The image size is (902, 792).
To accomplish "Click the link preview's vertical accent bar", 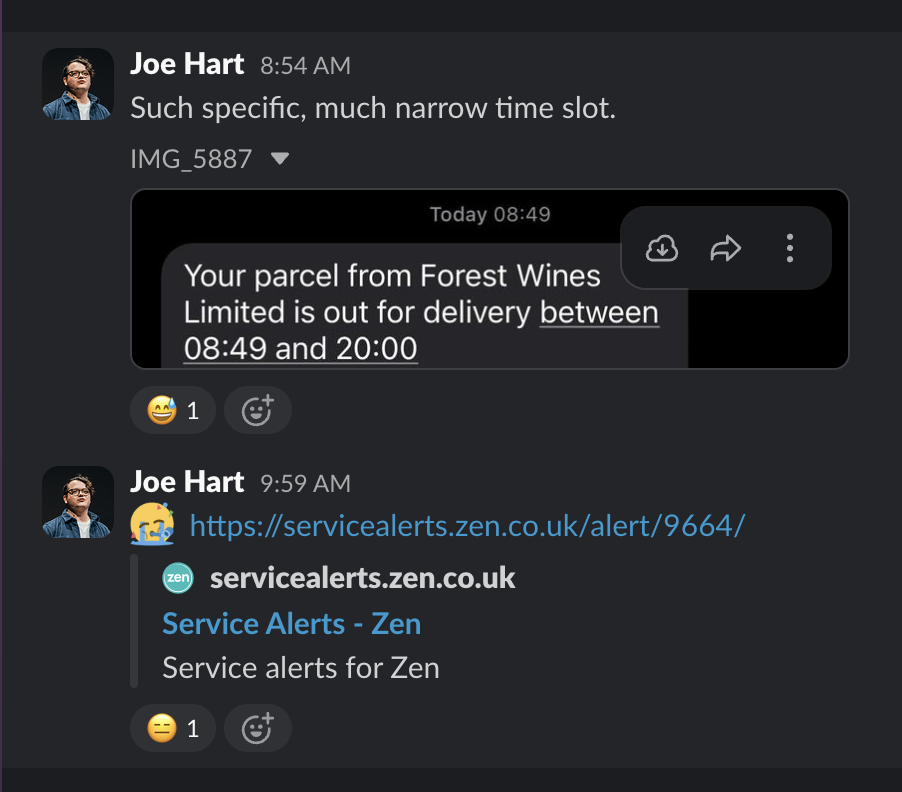I will click(133, 620).
